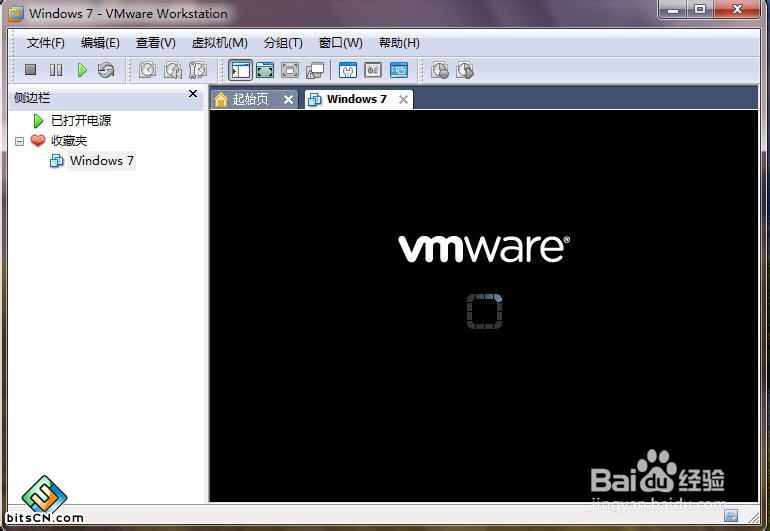Maximize the VMware Workstation window
The image size is (770, 531).
(x=699, y=9)
